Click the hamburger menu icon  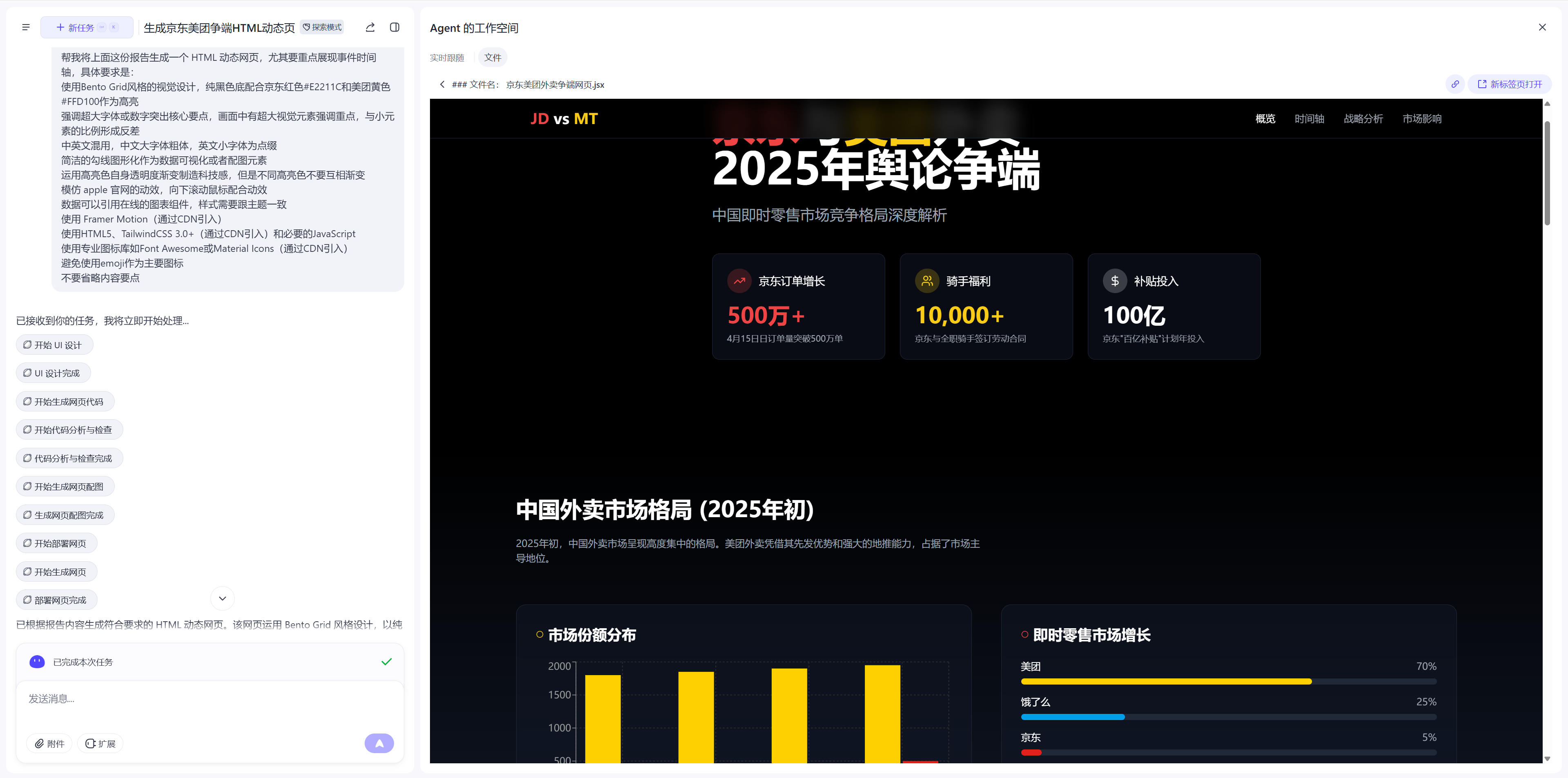coord(26,27)
